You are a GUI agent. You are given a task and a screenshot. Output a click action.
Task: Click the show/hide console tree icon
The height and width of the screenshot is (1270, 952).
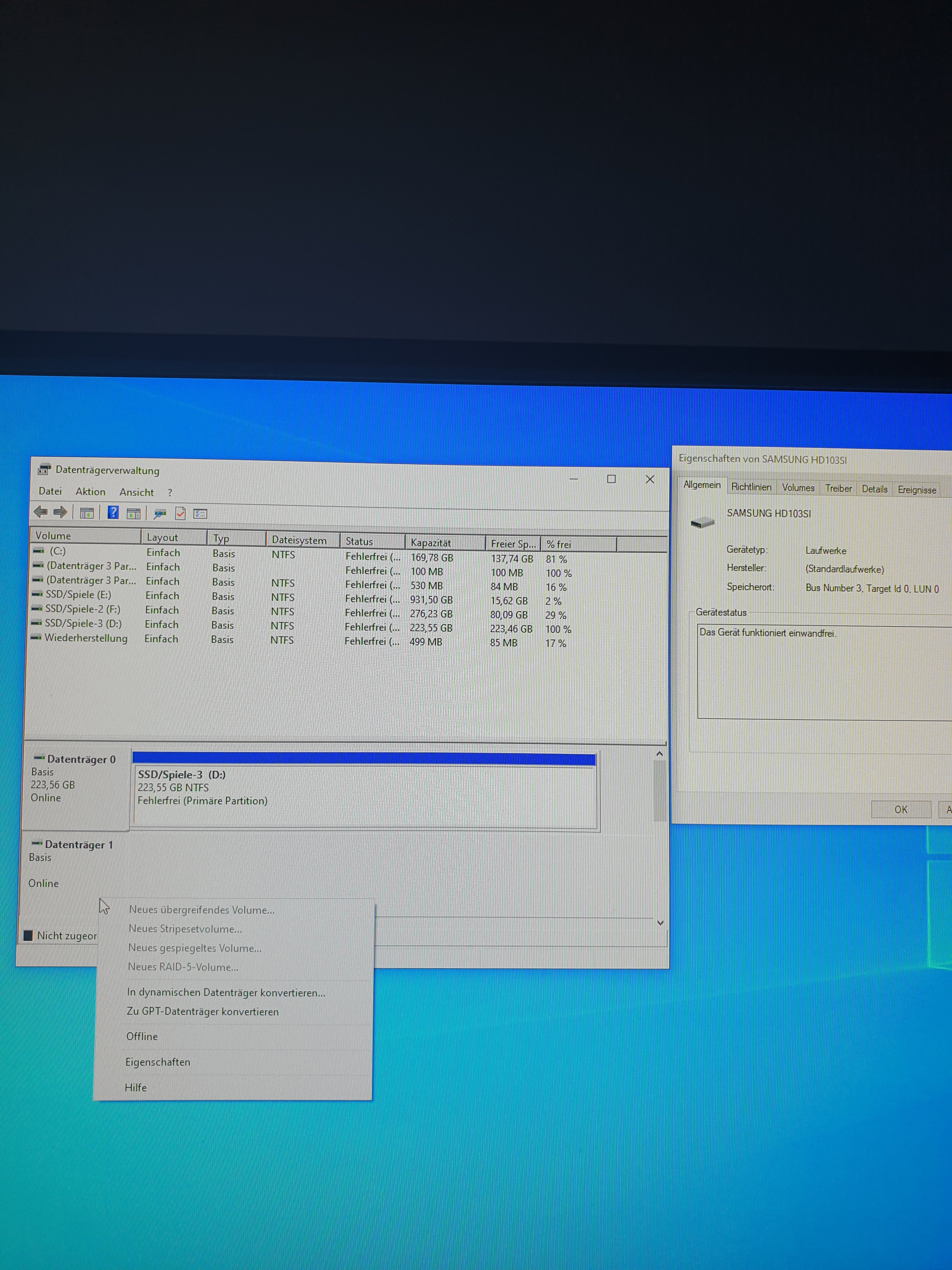[87, 513]
